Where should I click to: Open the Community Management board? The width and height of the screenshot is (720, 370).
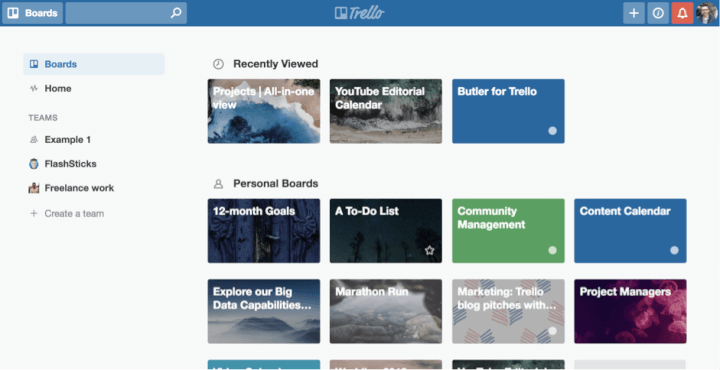click(x=508, y=231)
